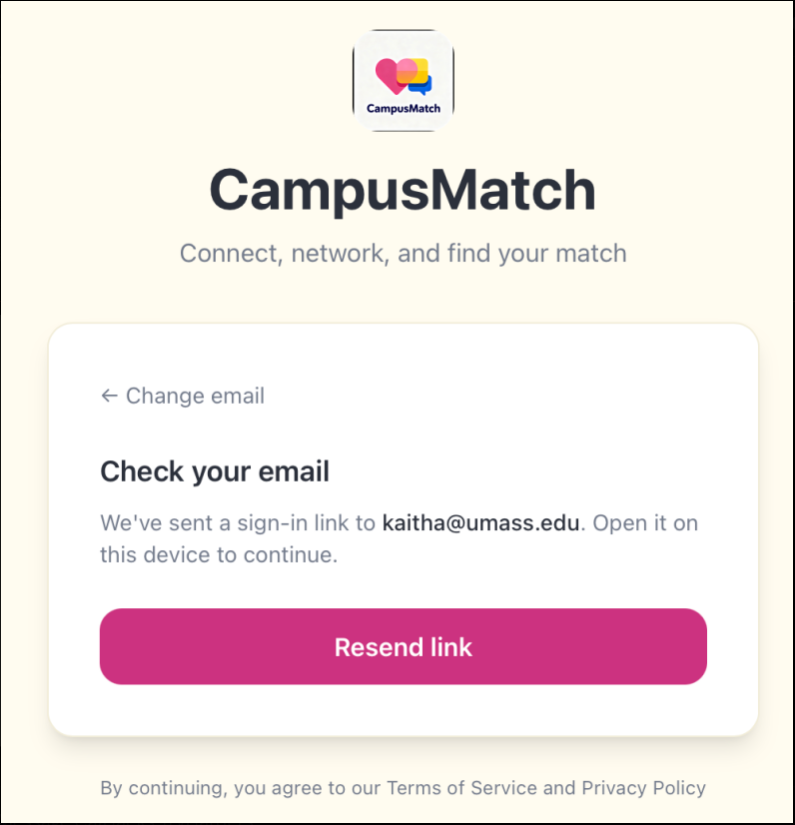Viewport: 795px width, 825px height.
Task: Click the Open it on text
Action: point(646,523)
